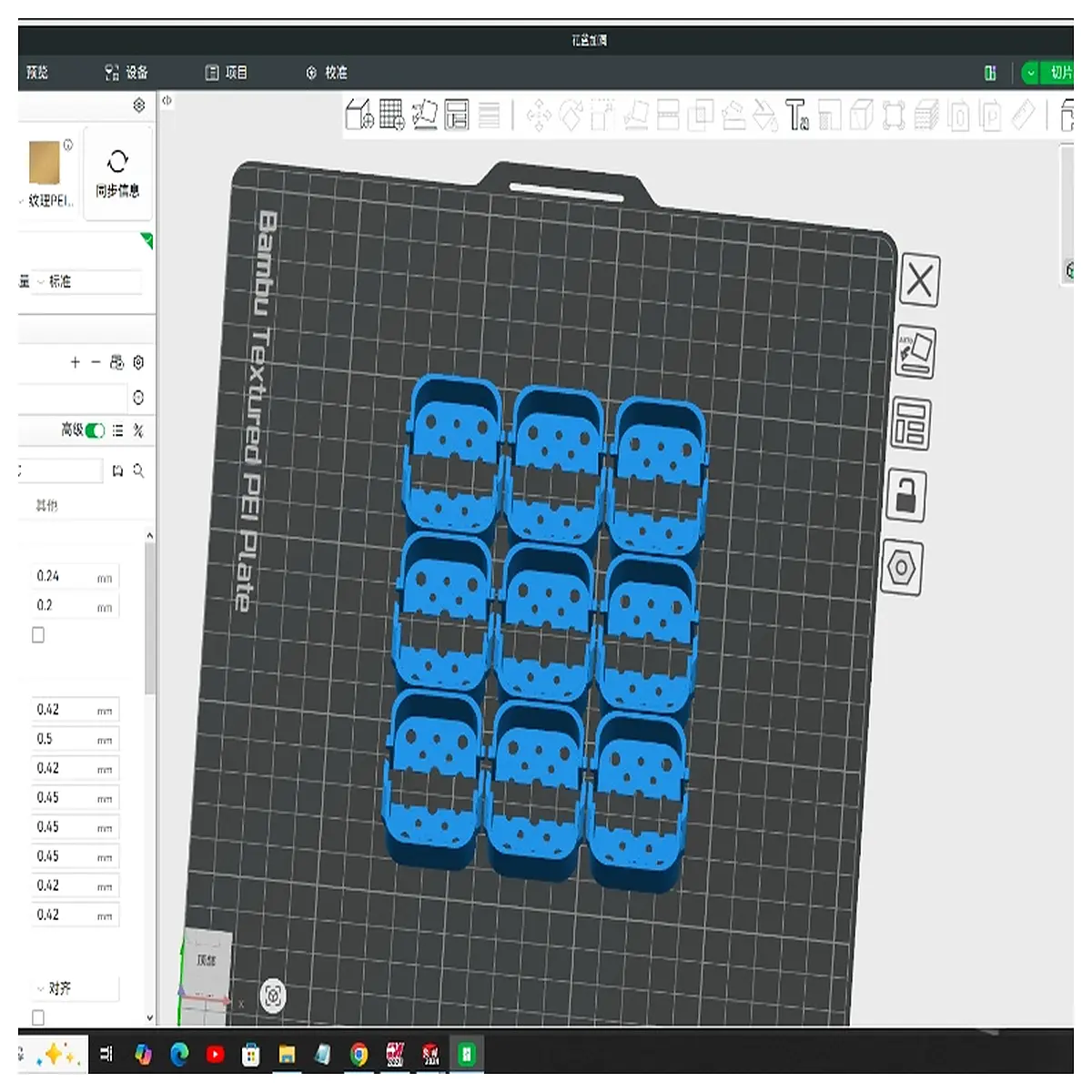The height and width of the screenshot is (1092, 1092).
Task: Click the plus icon to add filament
Action: click(76, 362)
